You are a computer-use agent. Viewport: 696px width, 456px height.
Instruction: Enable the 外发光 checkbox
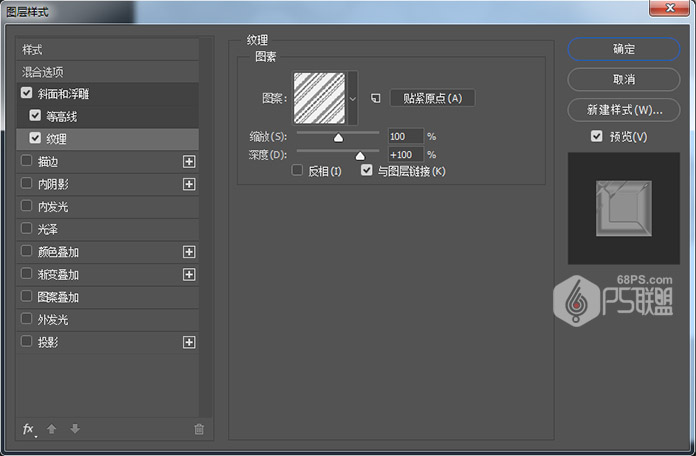pyautogui.click(x=26, y=319)
